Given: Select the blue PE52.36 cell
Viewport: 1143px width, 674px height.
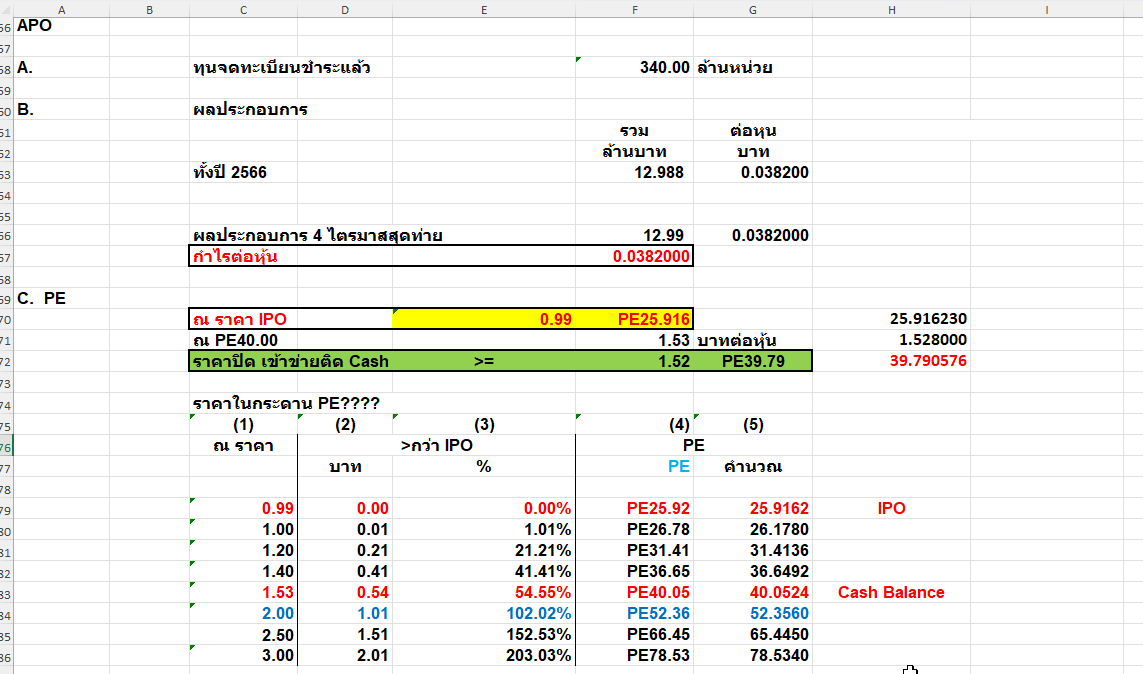Looking at the screenshot, I should coord(635,614).
